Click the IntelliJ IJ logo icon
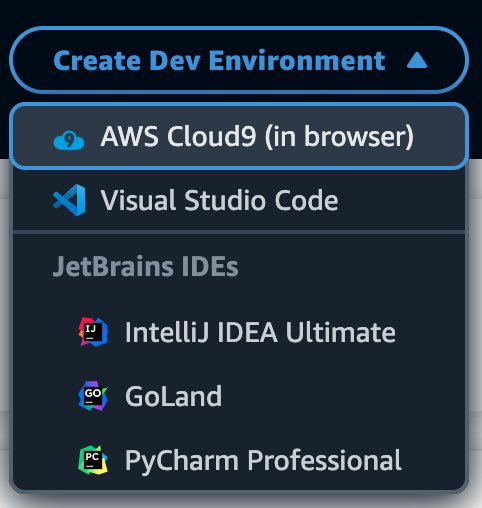 [93, 332]
